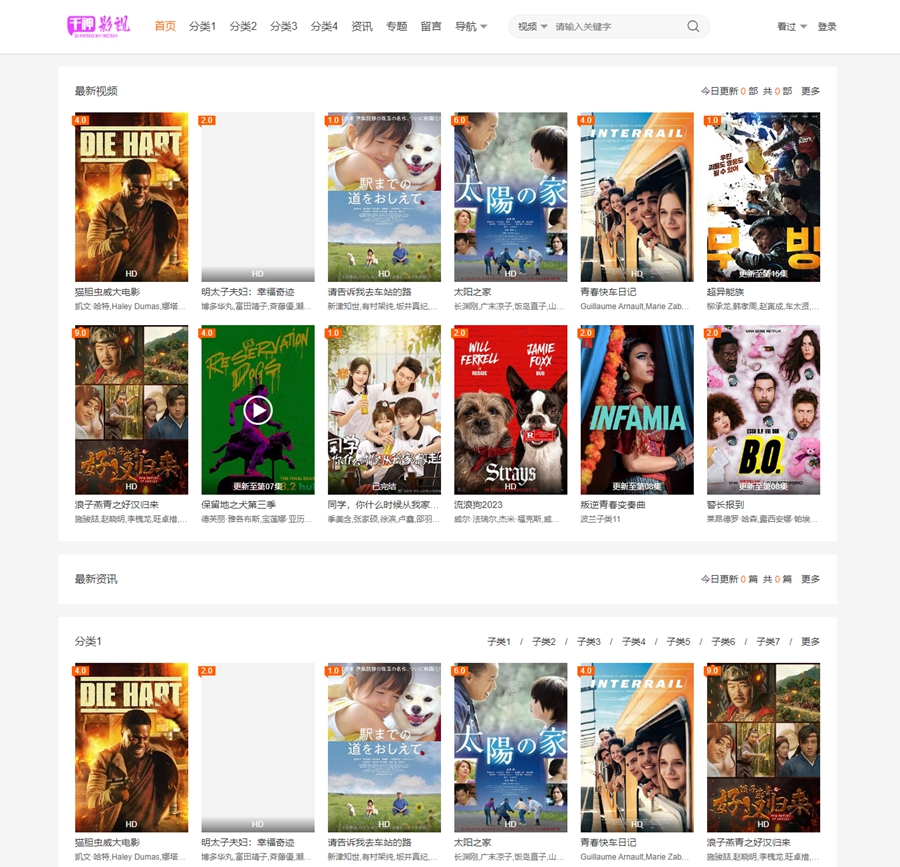Open the 太阳之家 poster in 最新视频
This screenshot has height=867, width=900.
510,197
